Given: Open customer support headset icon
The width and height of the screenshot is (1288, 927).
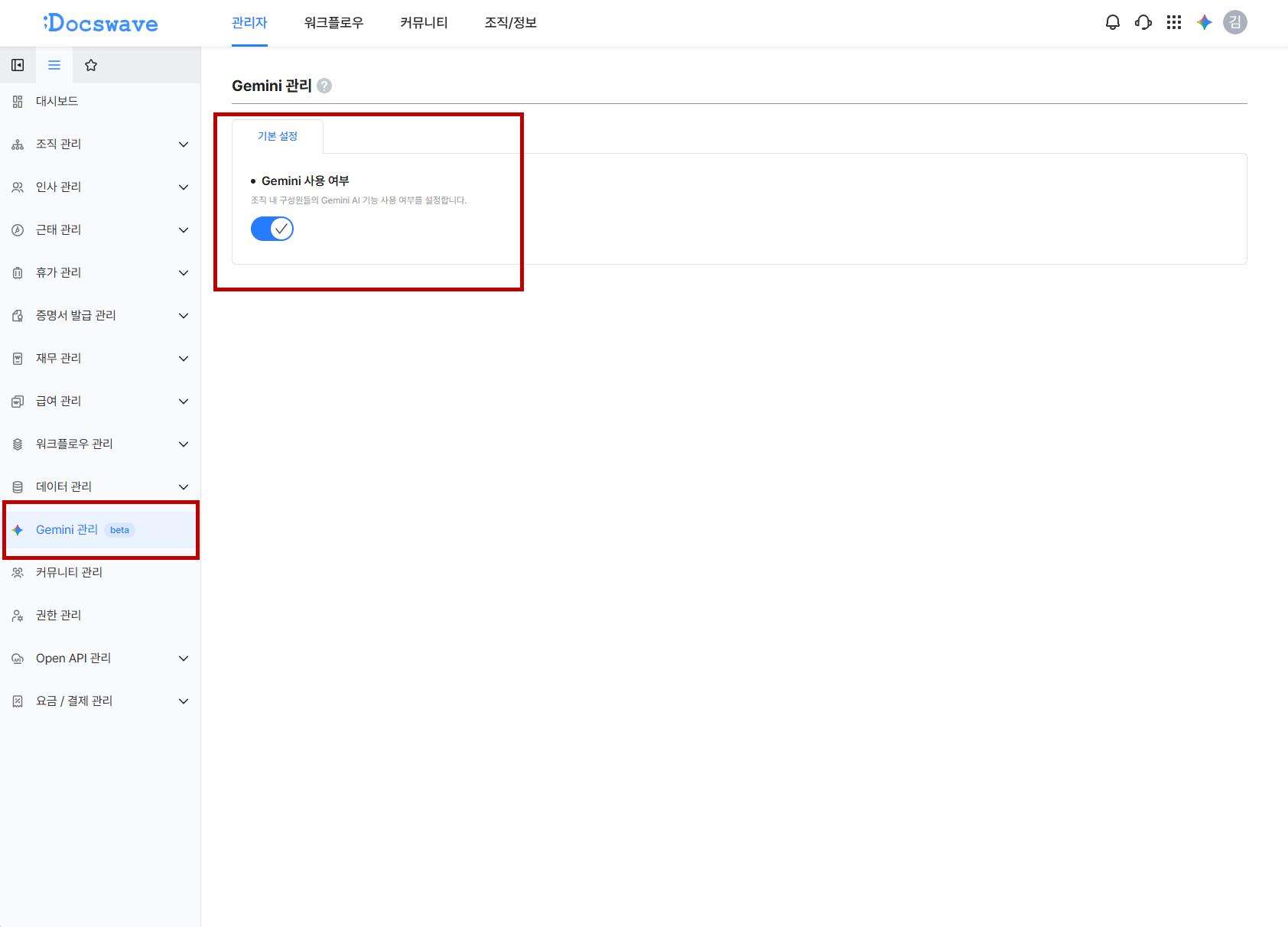Looking at the screenshot, I should [x=1143, y=22].
